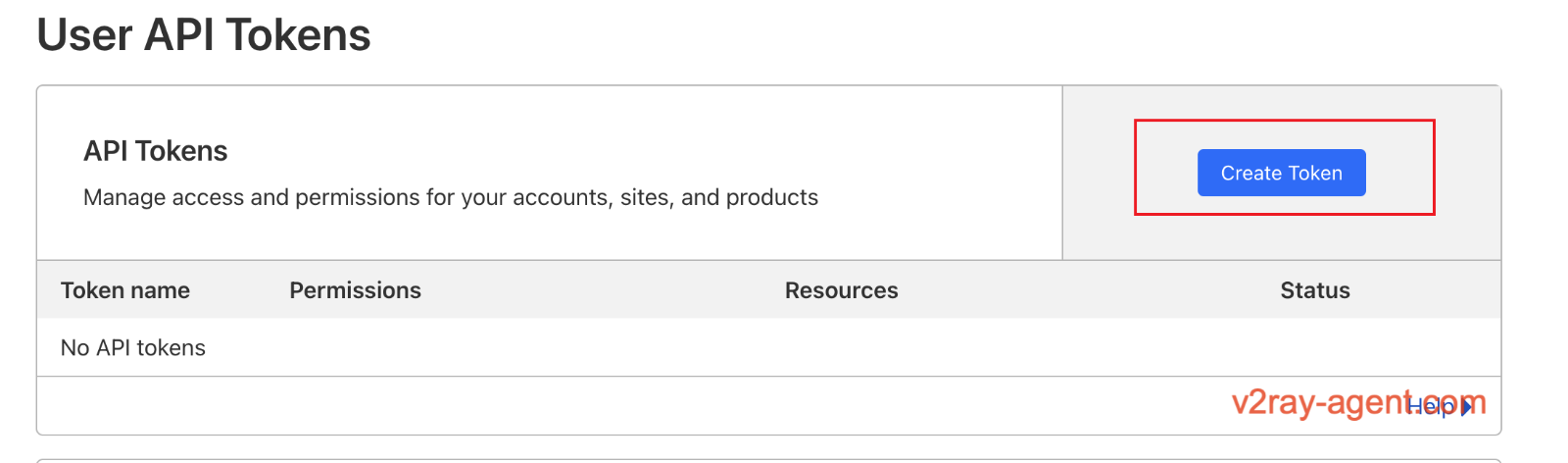Click the word Token in the Create button
This screenshot has width=1568, height=463.
click(1315, 173)
